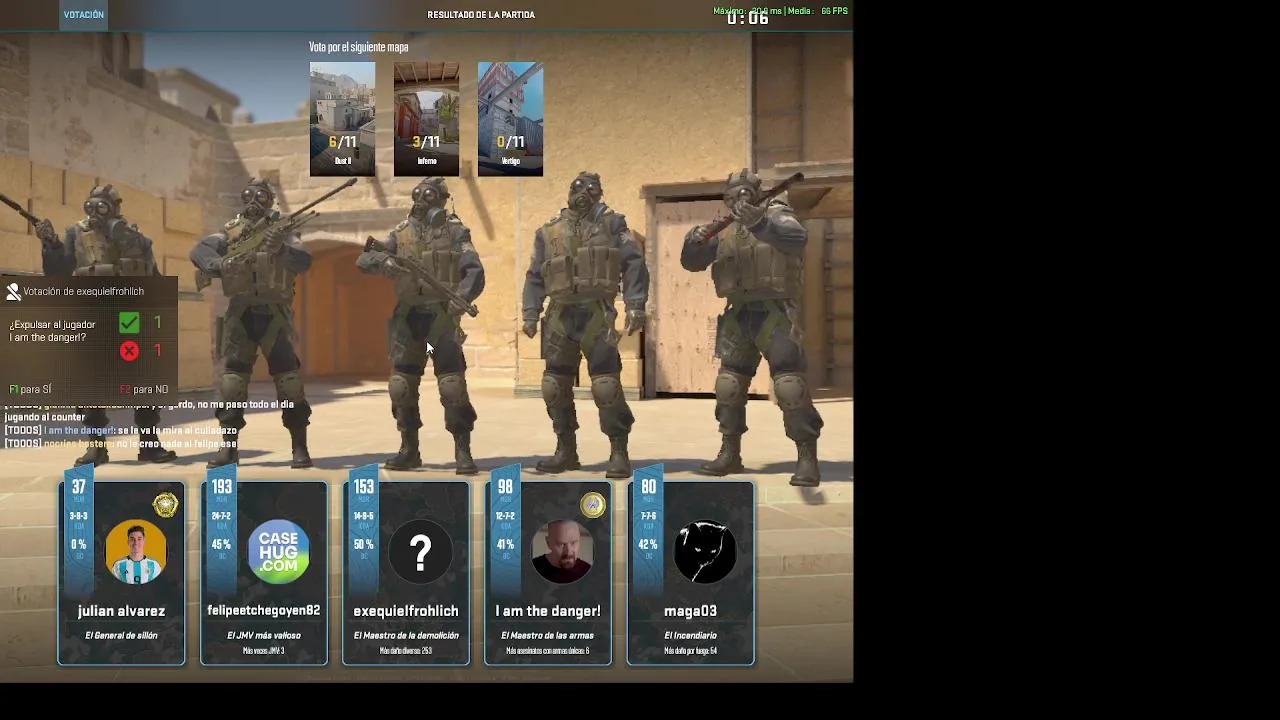This screenshot has height=720, width=1280.
Task: Click I am the danger!'s avatar
Action: (562, 551)
